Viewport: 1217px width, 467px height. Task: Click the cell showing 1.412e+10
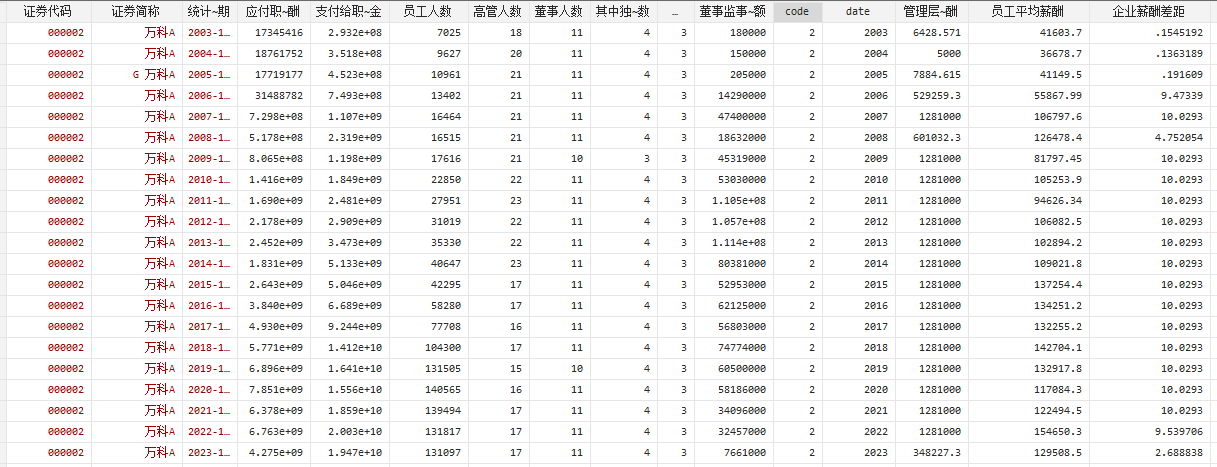coord(348,348)
